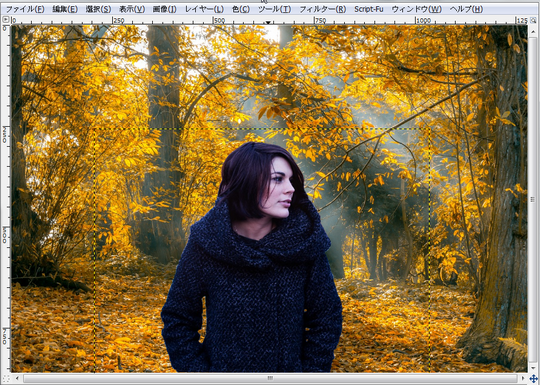Open the image menu button at ruler corner
This screenshot has width=540, height=385.
[x=6, y=20]
